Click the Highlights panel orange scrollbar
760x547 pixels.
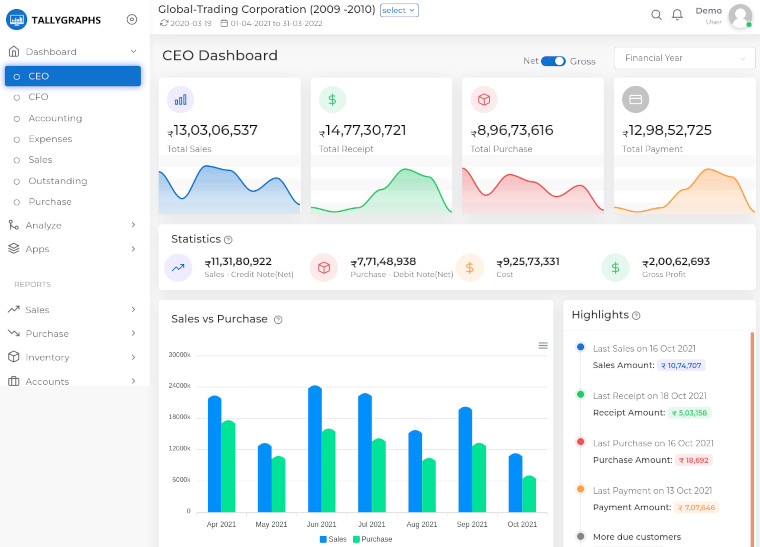752,430
